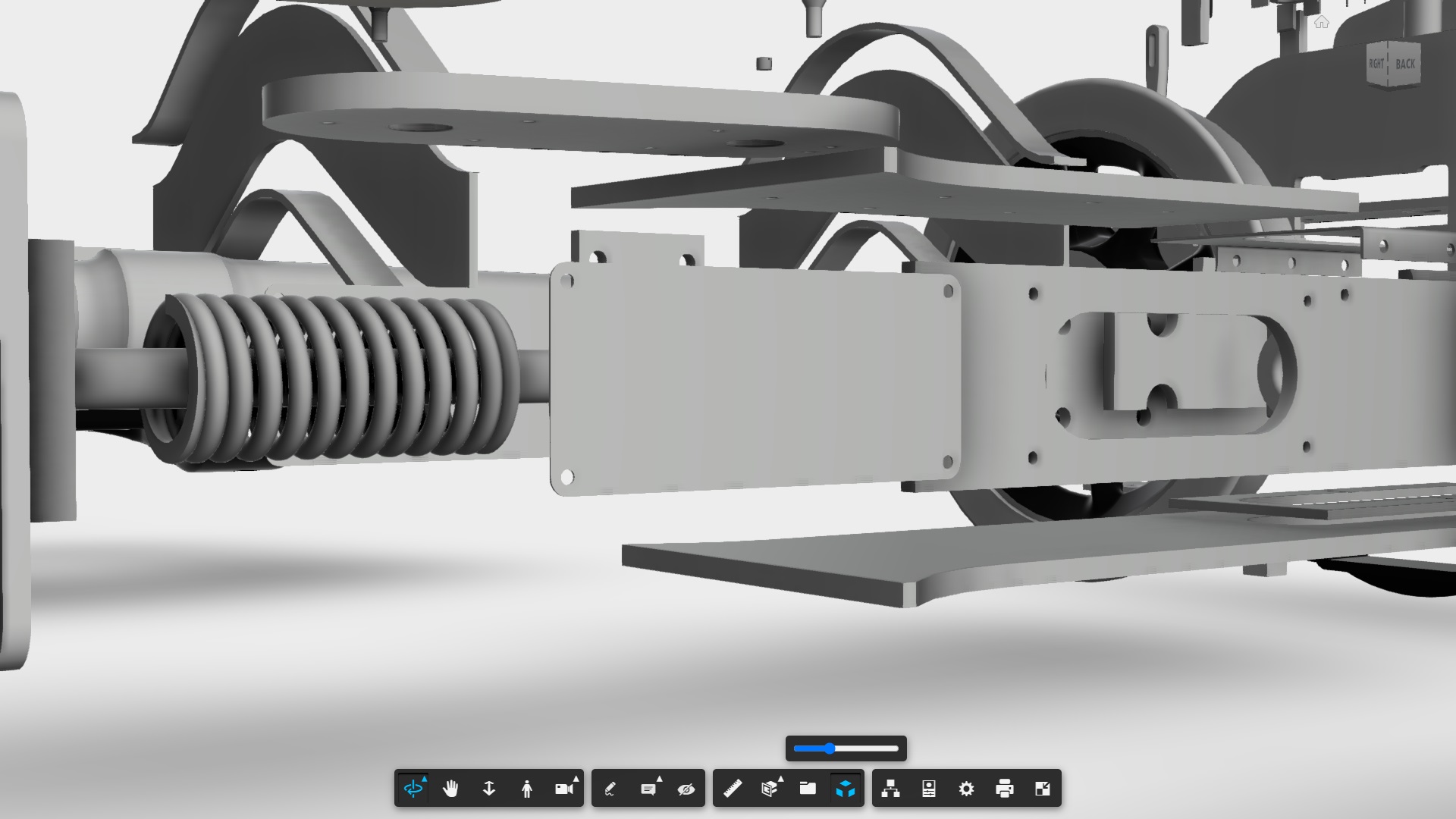Toggle the Explode model cube button
The height and width of the screenshot is (819, 1456).
[x=846, y=789]
